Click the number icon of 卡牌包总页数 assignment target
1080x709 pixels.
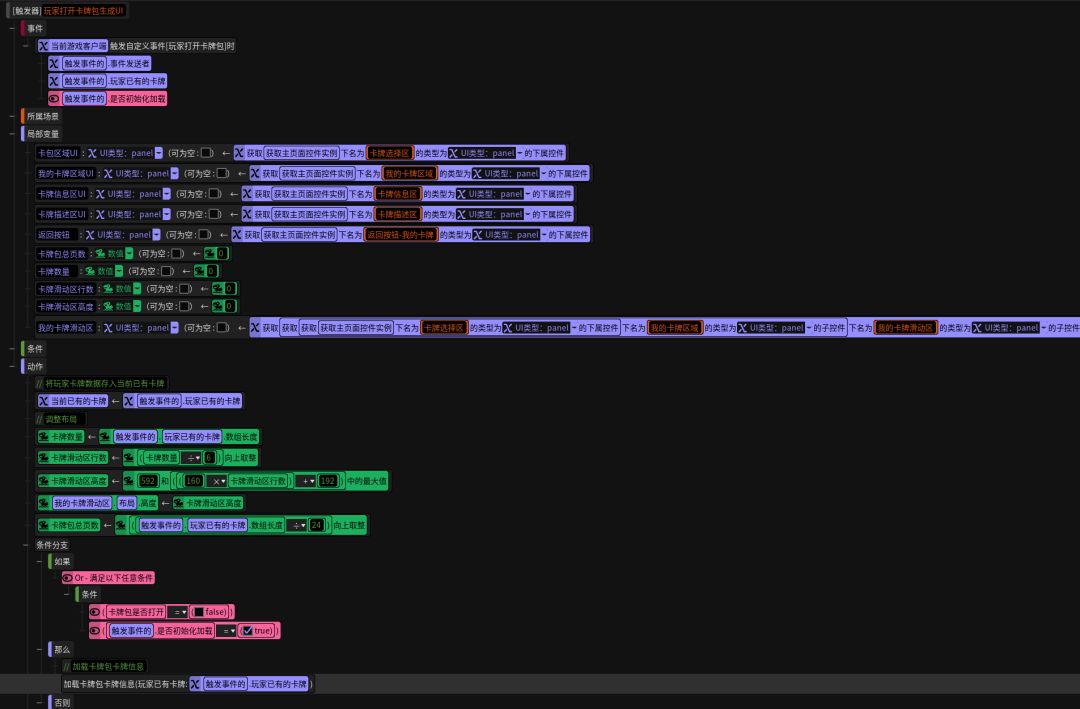click(43, 525)
